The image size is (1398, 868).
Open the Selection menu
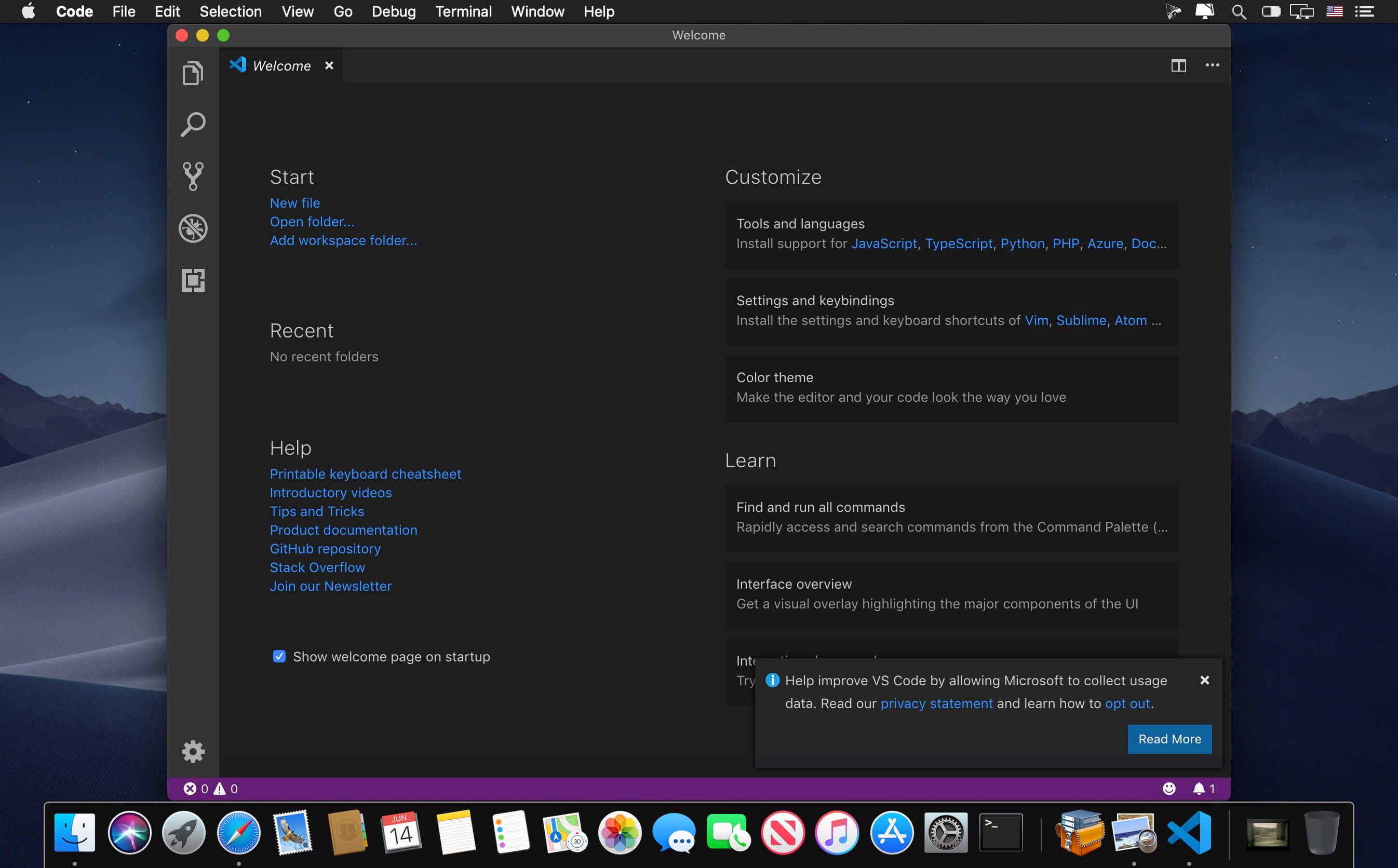click(x=230, y=11)
